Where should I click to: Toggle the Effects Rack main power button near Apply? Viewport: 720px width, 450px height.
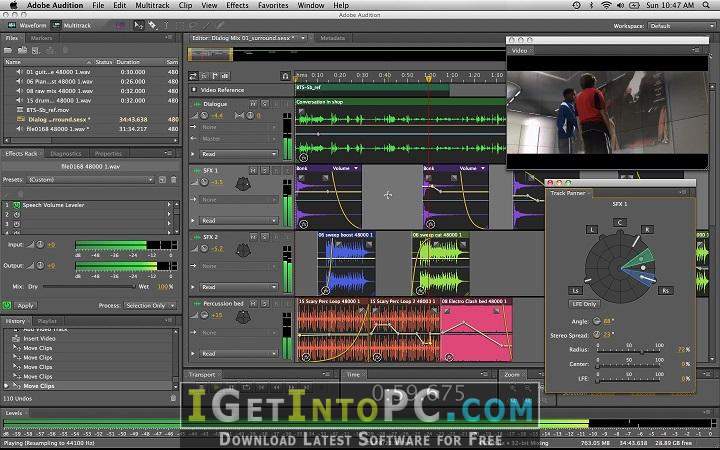pos(6,305)
